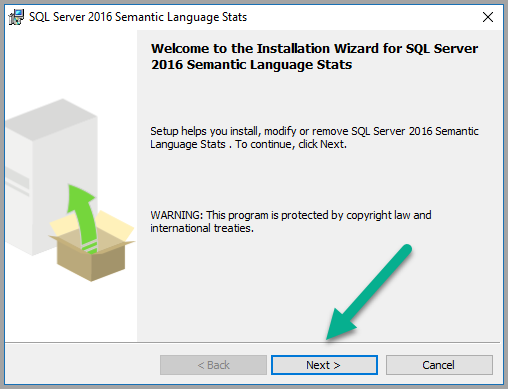Close the installer window with X
This screenshot has height=389, width=508.
coord(488,17)
